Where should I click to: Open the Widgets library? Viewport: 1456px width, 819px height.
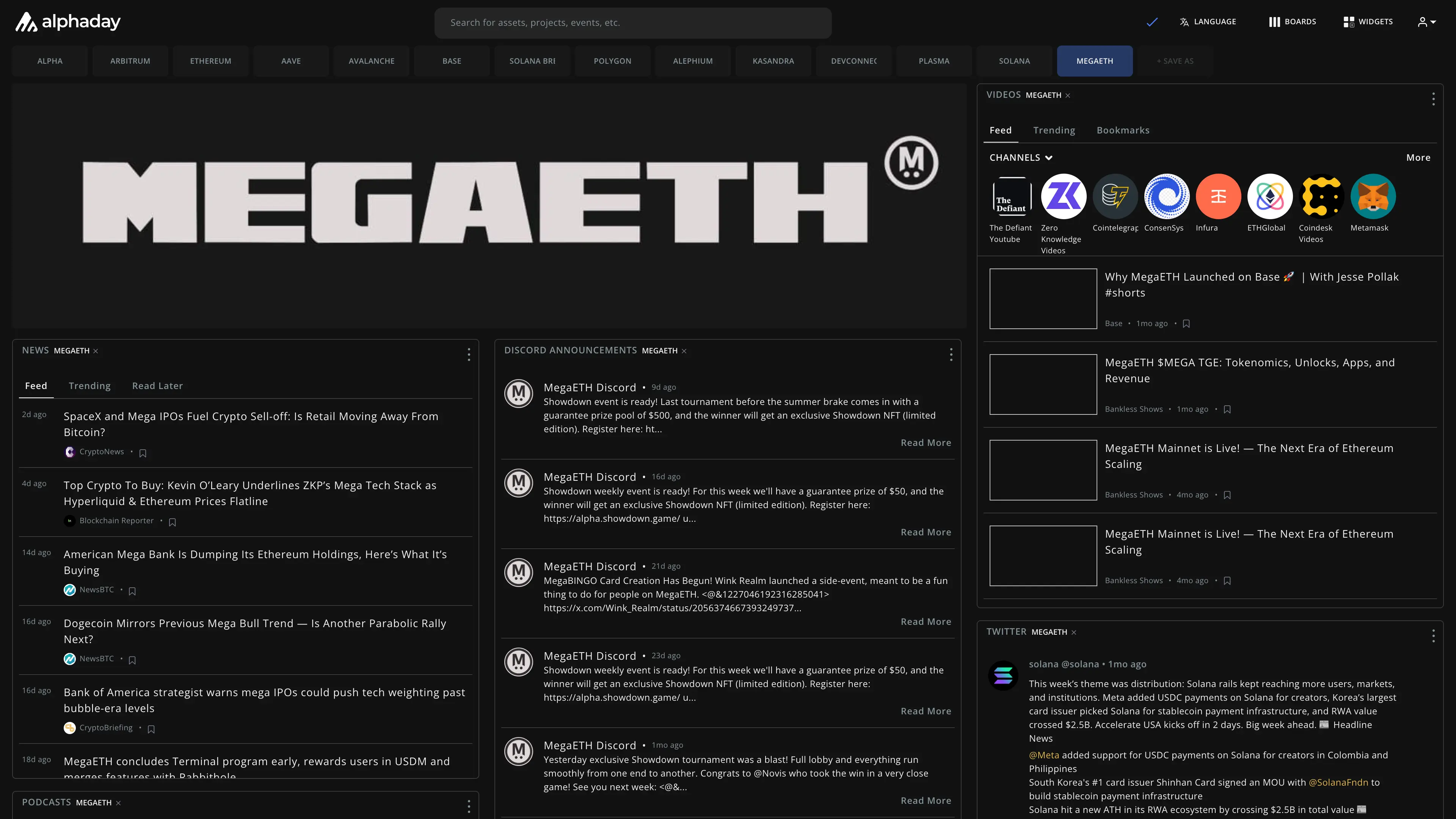click(x=1368, y=22)
